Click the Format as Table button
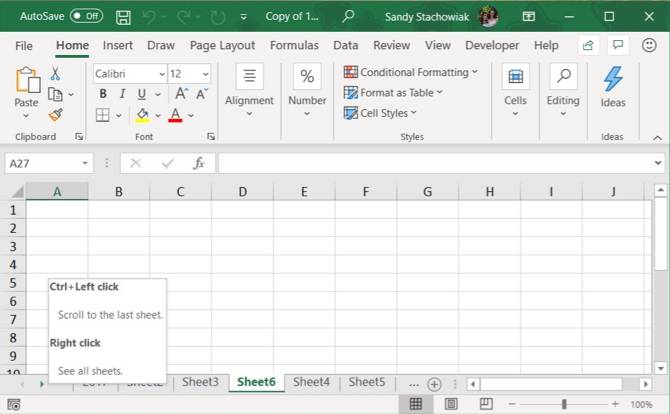The image size is (670, 414). point(392,93)
